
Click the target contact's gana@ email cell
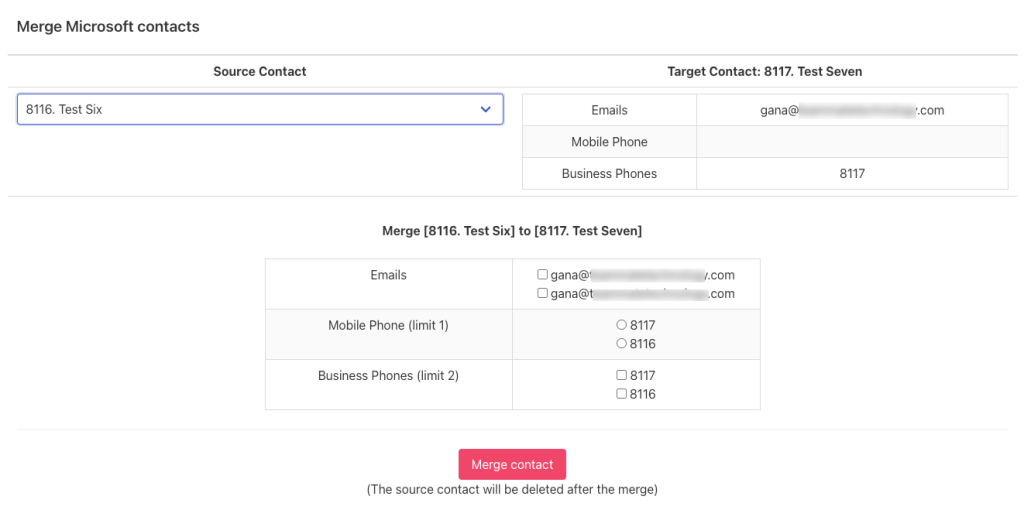click(x=852, y=110)
